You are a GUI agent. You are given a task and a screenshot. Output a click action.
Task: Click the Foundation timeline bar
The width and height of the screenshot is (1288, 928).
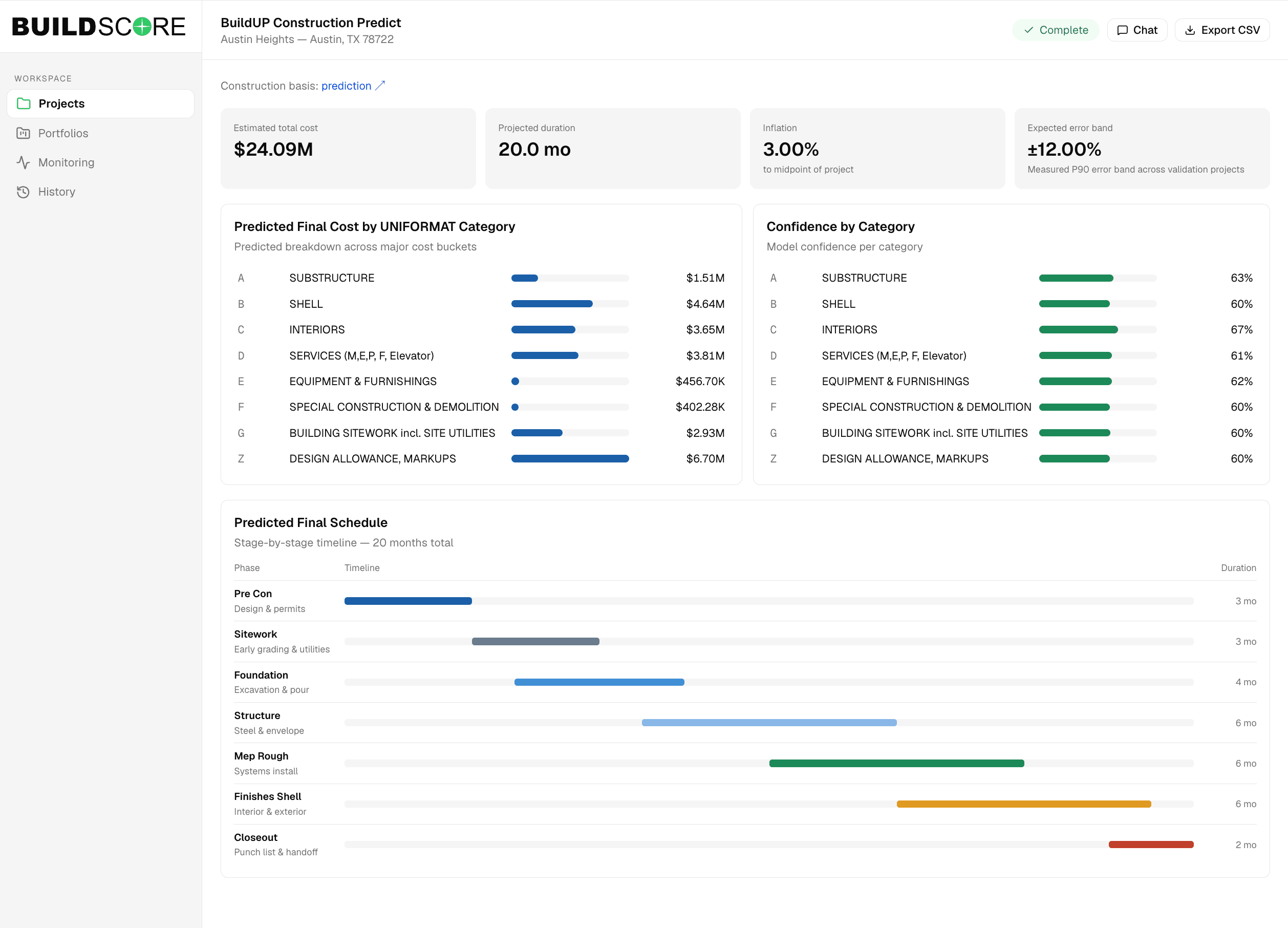(599, 682)
